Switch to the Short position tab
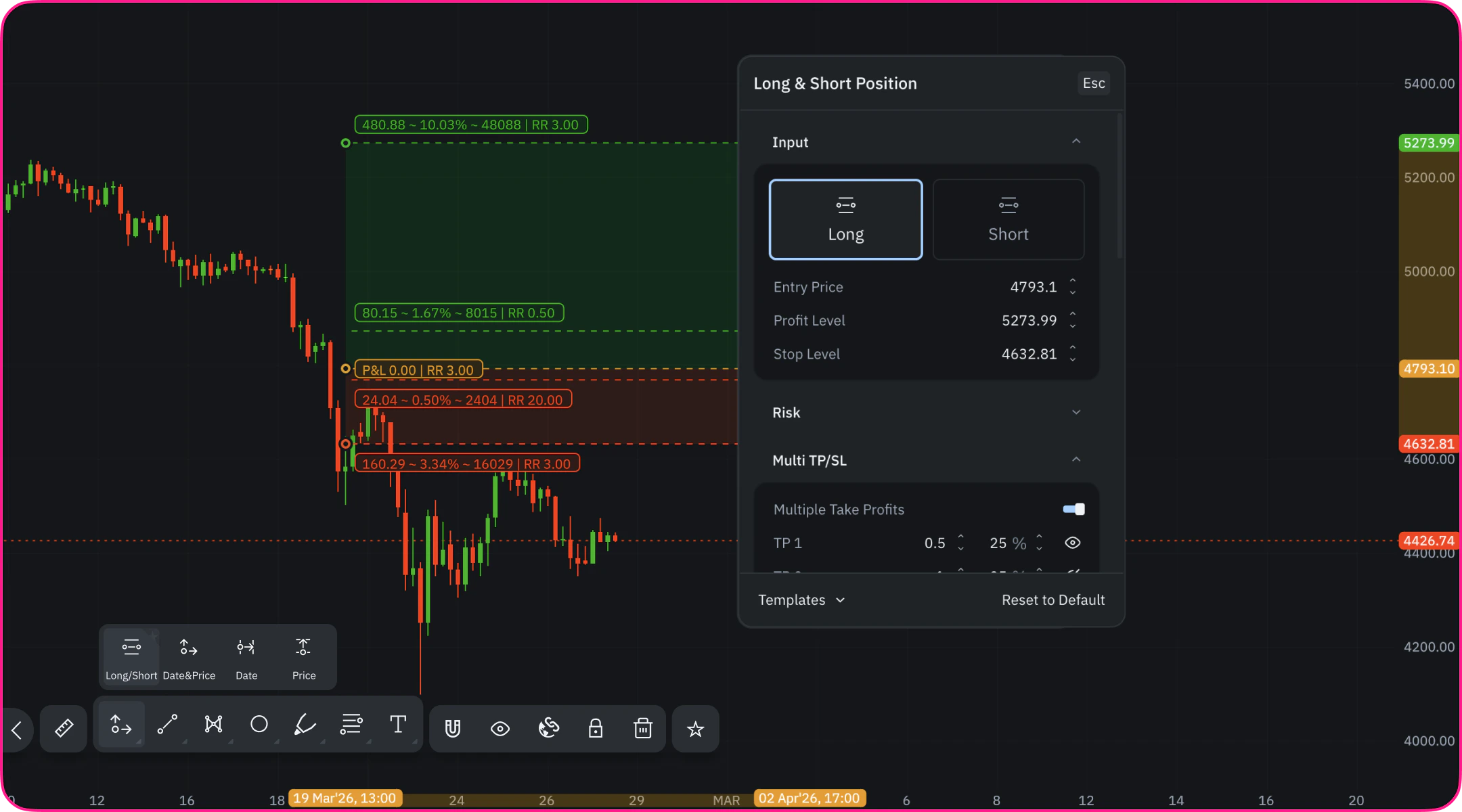 (x=1008, y=219)
